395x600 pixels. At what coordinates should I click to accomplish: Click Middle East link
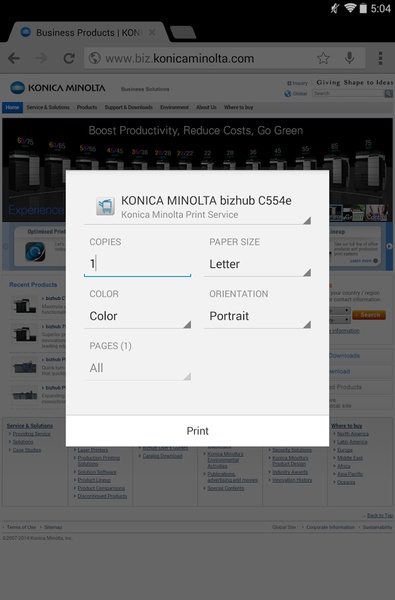(x=350, y=458)
